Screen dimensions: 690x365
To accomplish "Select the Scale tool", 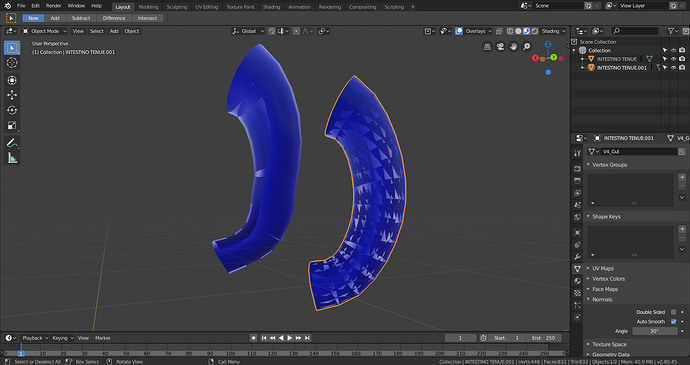I will click(x=12, y=125).
